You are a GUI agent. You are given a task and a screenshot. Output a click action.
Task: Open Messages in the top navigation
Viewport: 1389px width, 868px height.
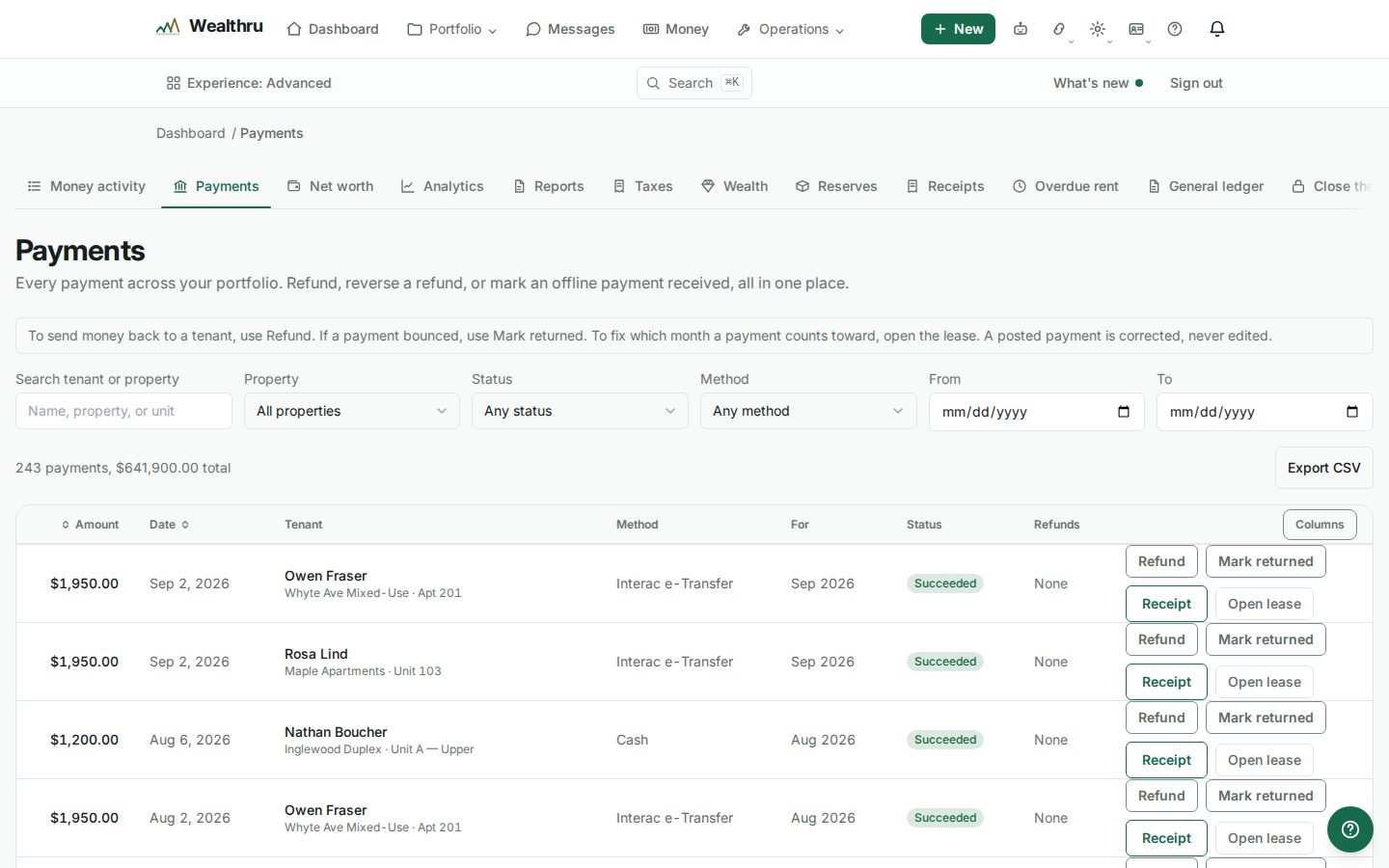(x=570, y=29)
